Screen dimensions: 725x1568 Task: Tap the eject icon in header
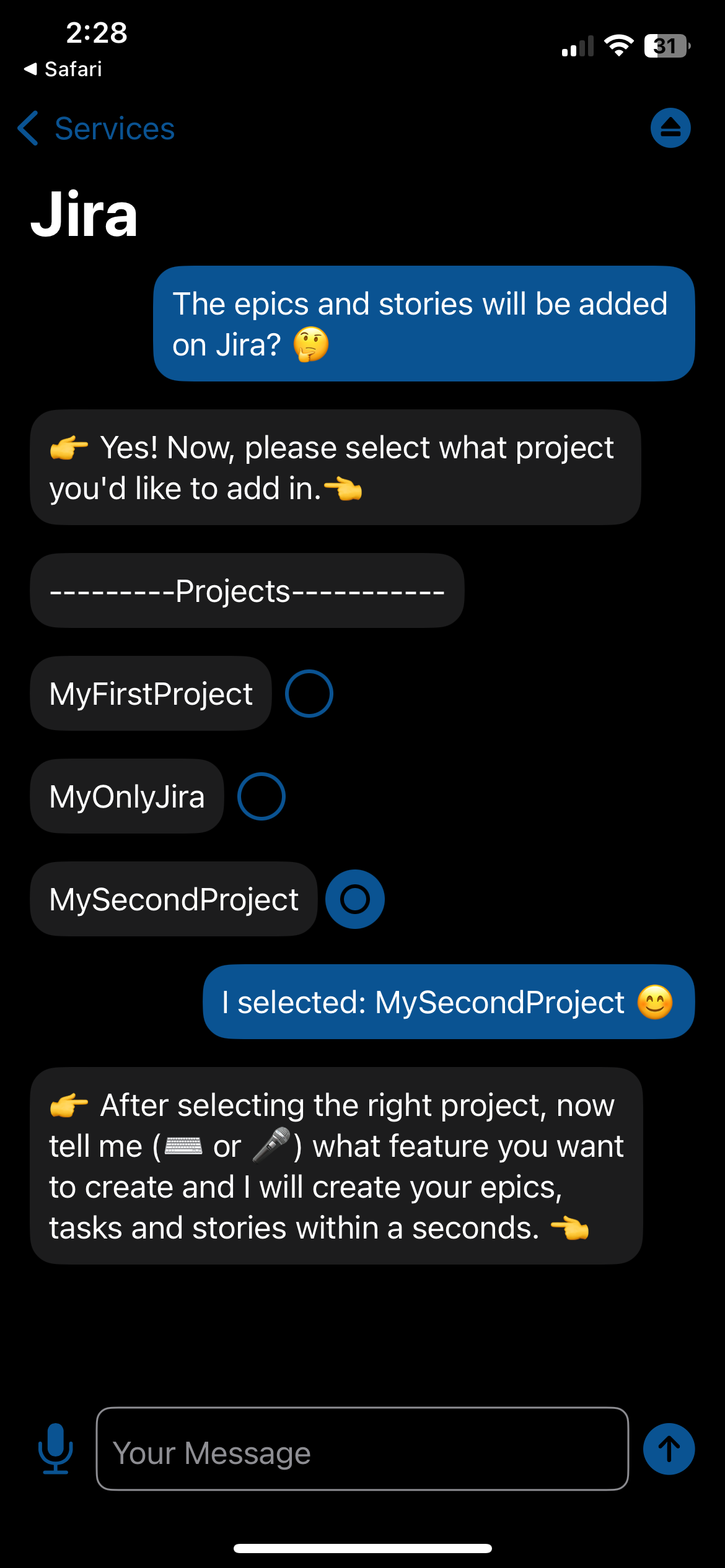670,128
